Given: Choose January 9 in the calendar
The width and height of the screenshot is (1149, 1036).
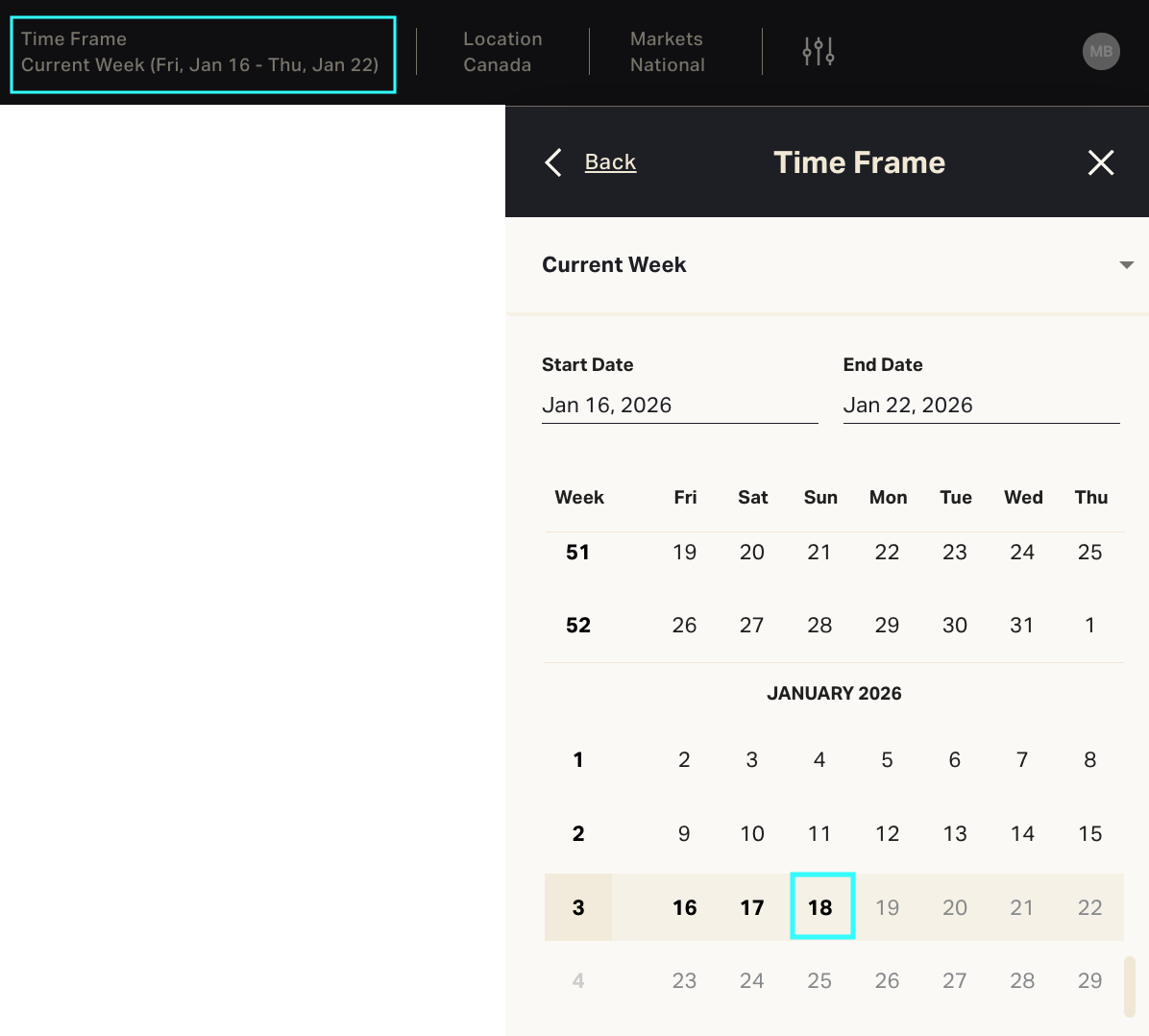Looking at the screenshot, I should tap(684, 833).
